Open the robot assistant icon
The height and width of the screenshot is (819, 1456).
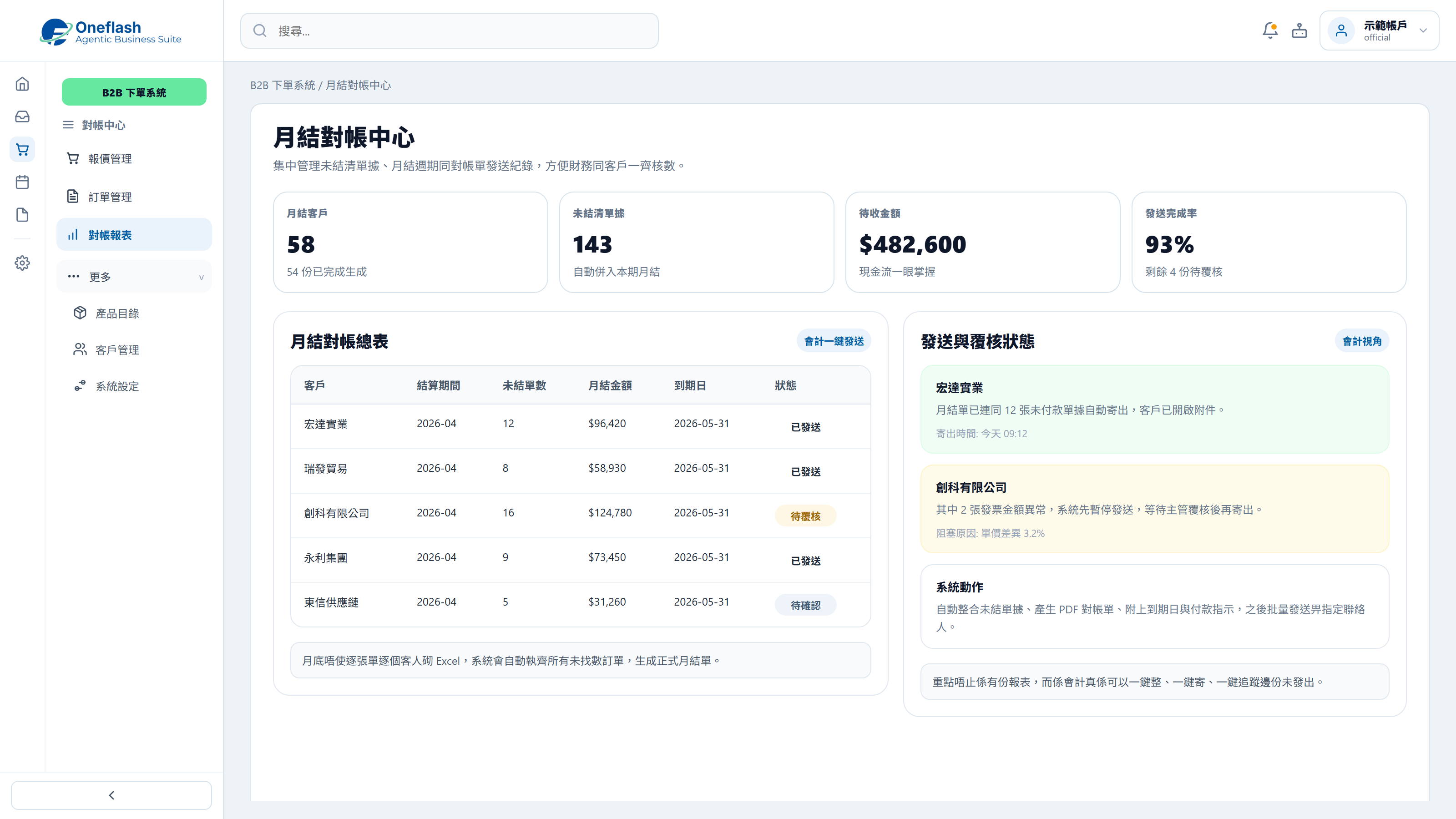(1299, 30)
